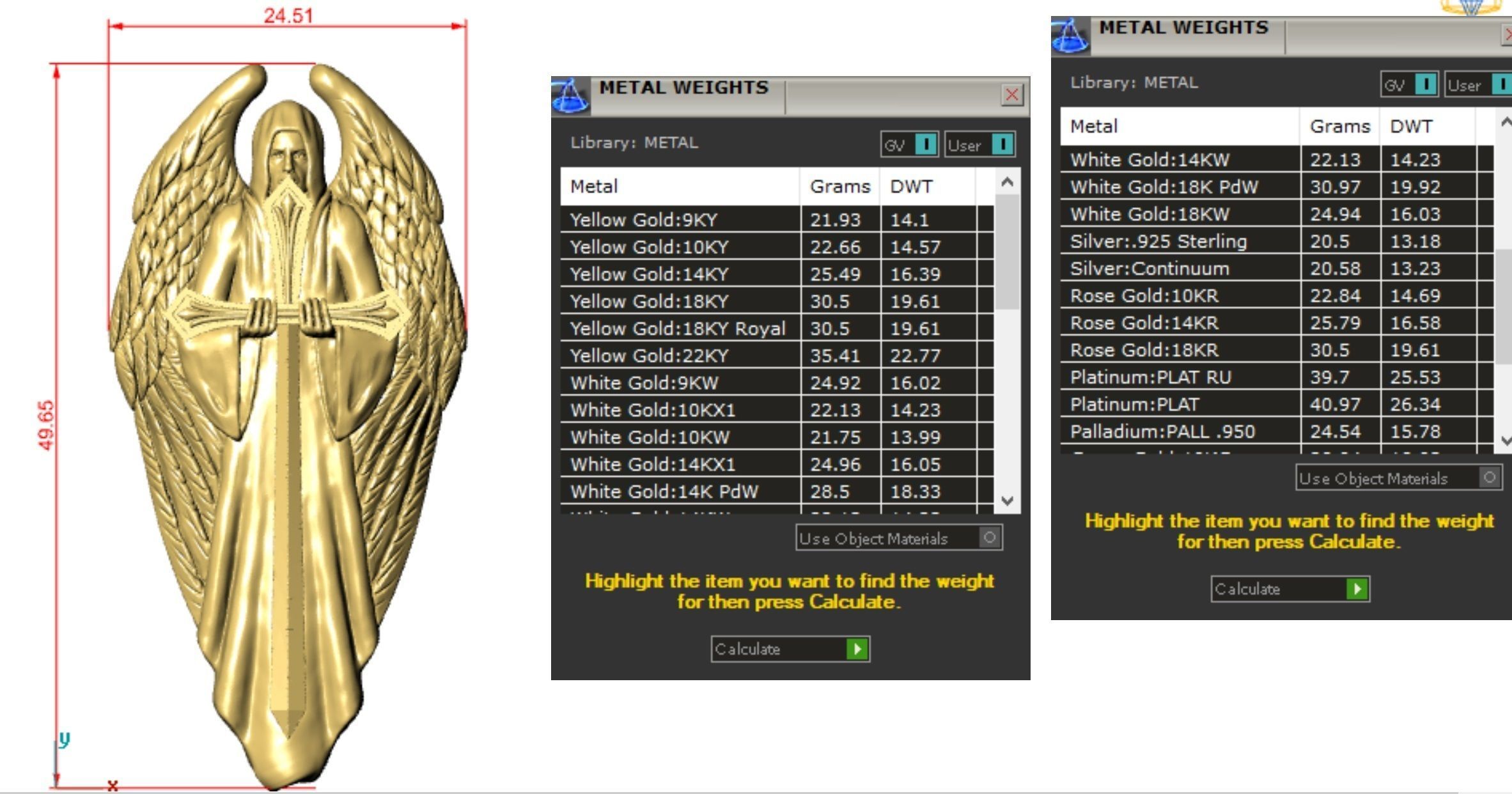Select Platinum:PLAT row

1277,404
